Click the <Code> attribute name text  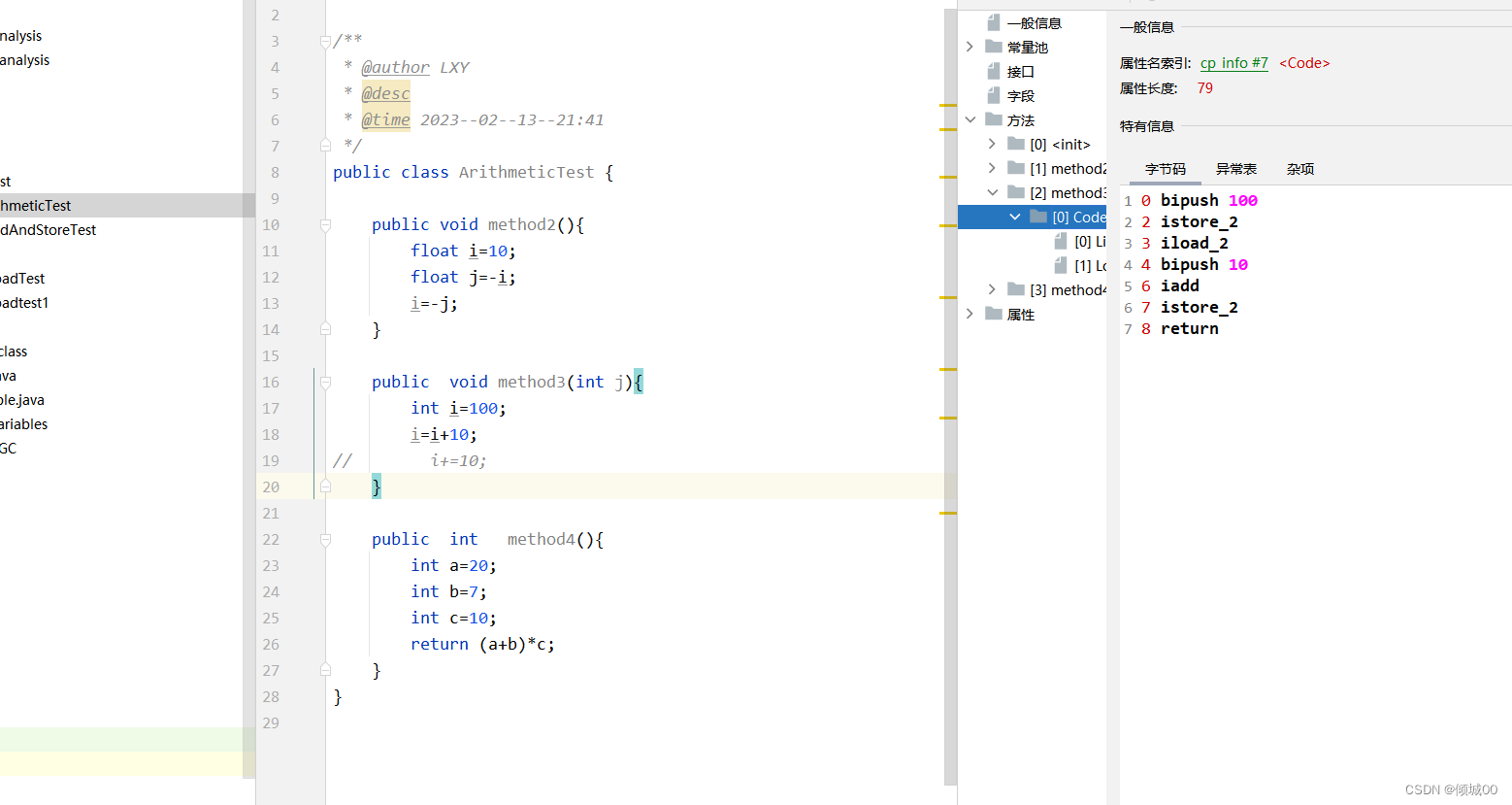click(1304, 63)
